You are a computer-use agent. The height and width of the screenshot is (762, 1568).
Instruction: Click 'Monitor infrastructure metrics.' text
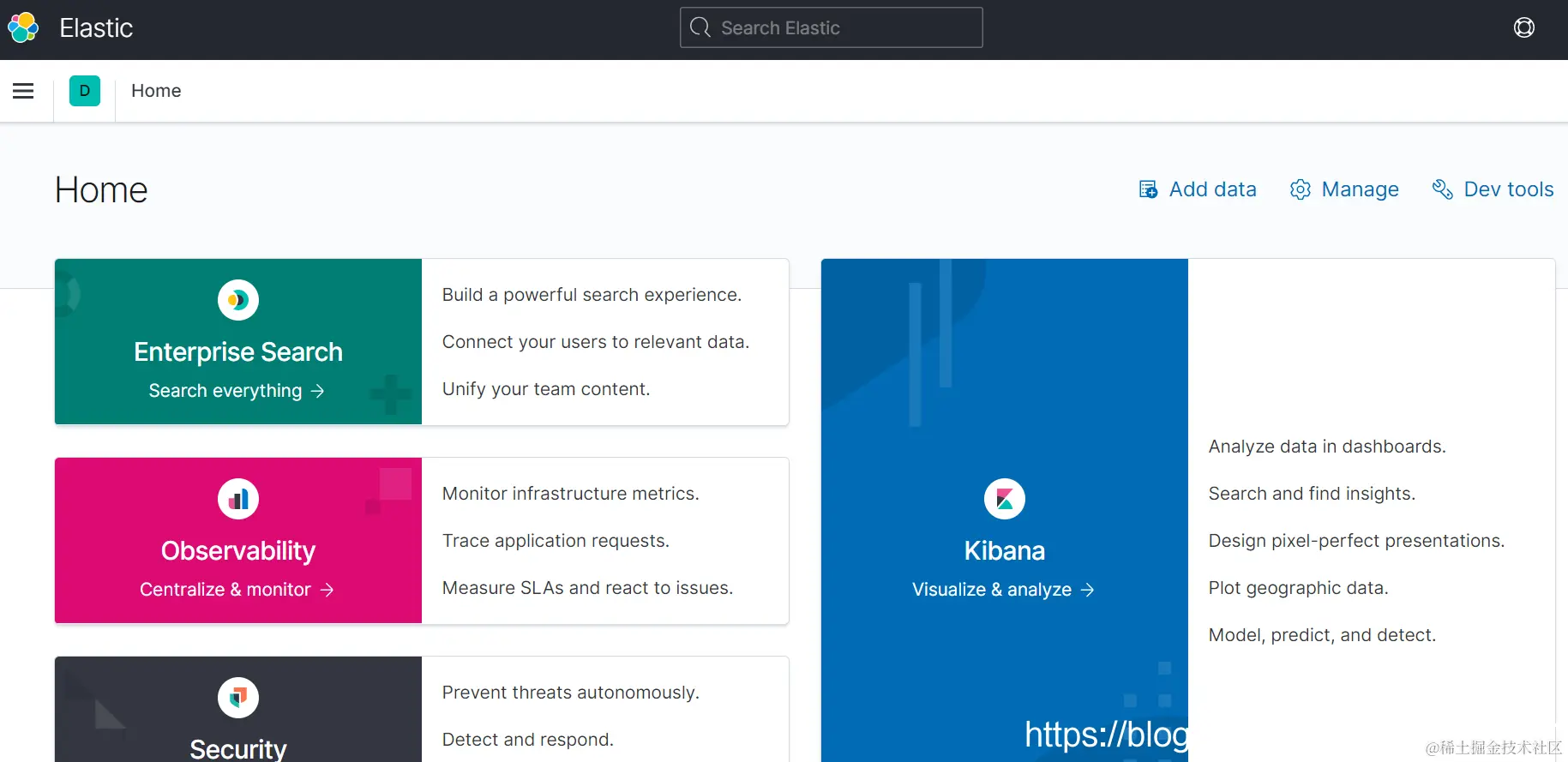click(x=571, y=494)
